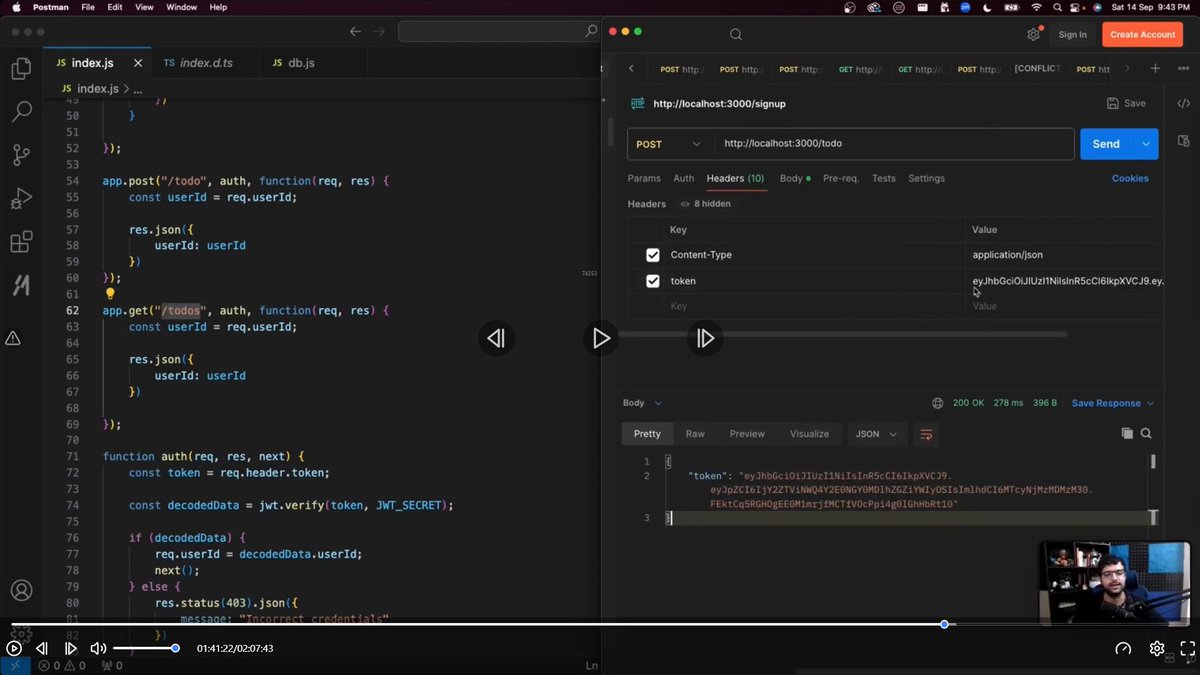
Task: Open the Tests request tab
Action: (884, 178)
